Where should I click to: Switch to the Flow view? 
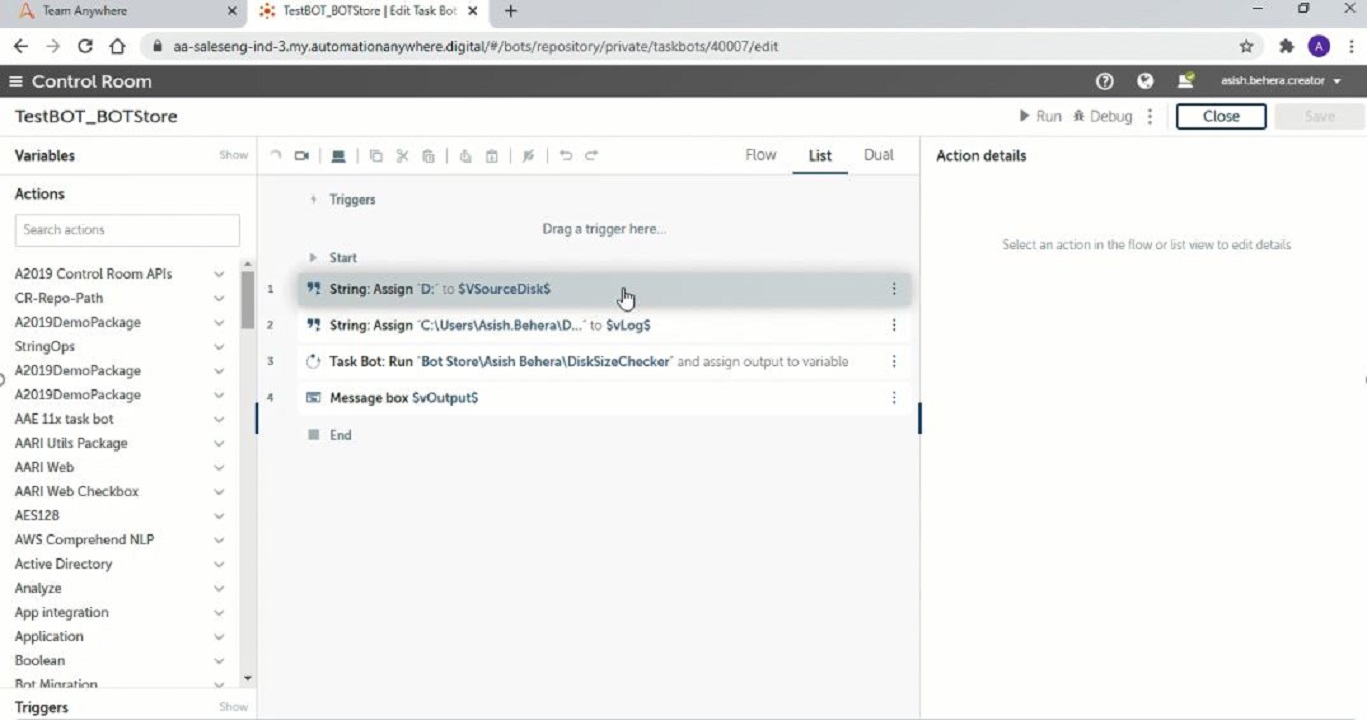761,155
